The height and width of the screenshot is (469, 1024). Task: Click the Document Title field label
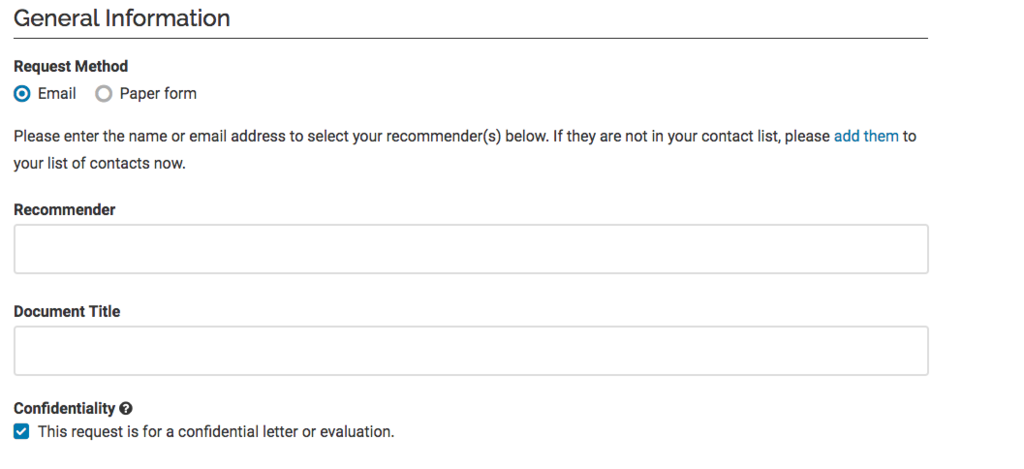[x=67, y=312]
